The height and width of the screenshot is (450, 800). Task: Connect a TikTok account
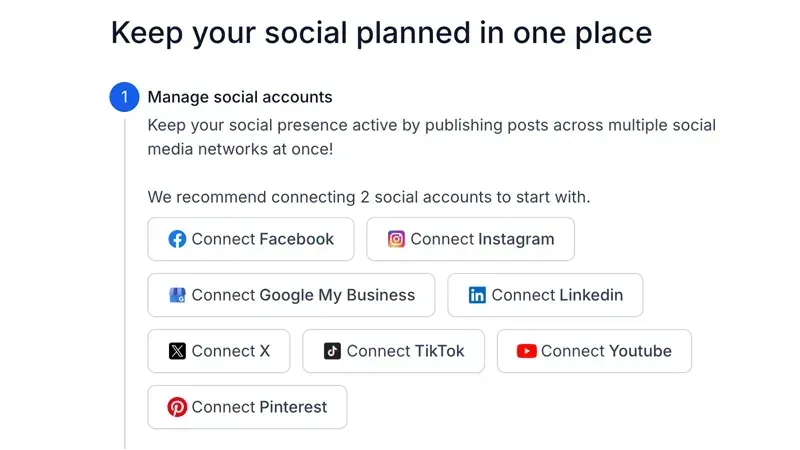coord(393,351)
